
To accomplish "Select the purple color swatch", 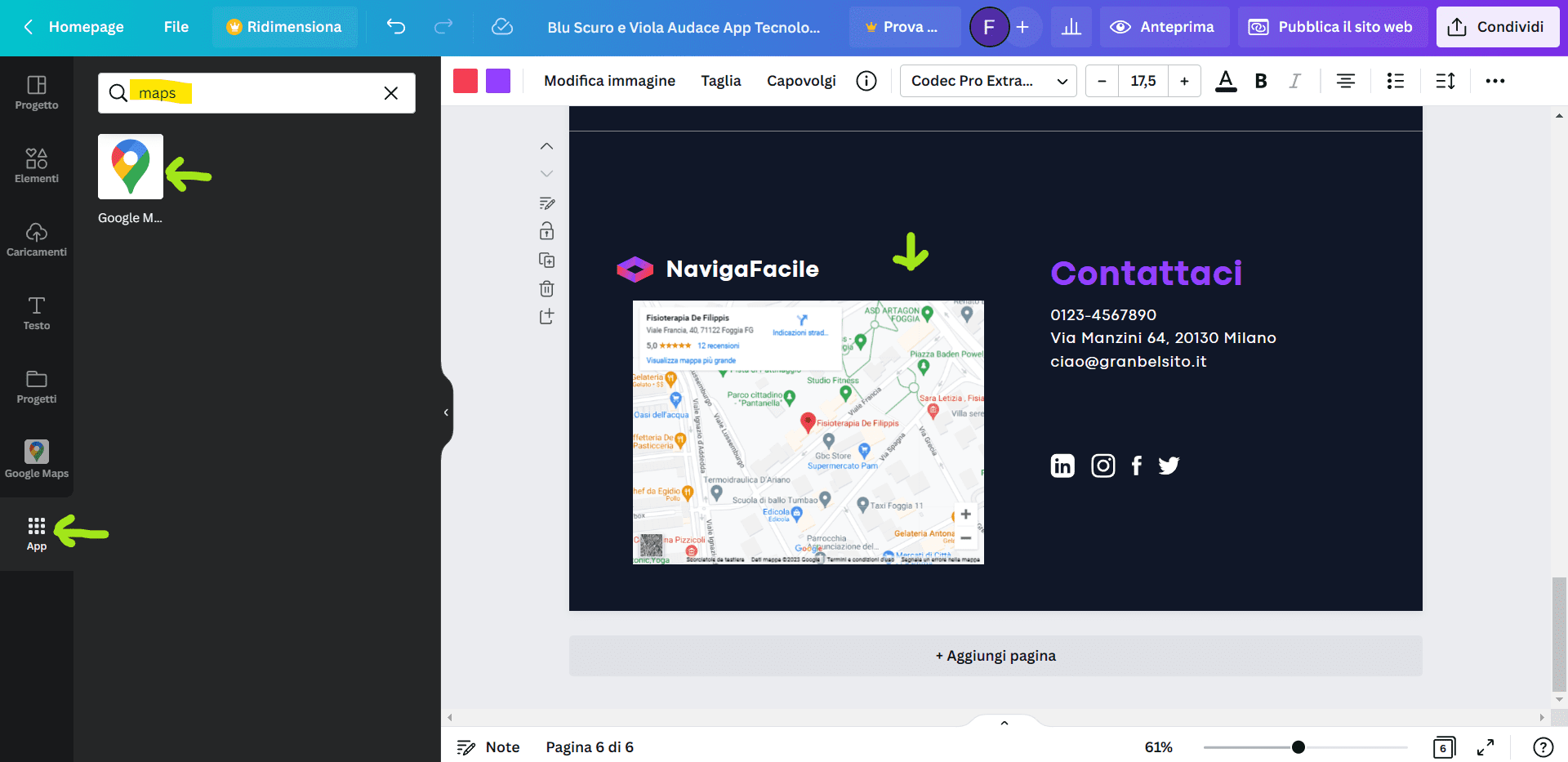I will (x=498, y=81).
